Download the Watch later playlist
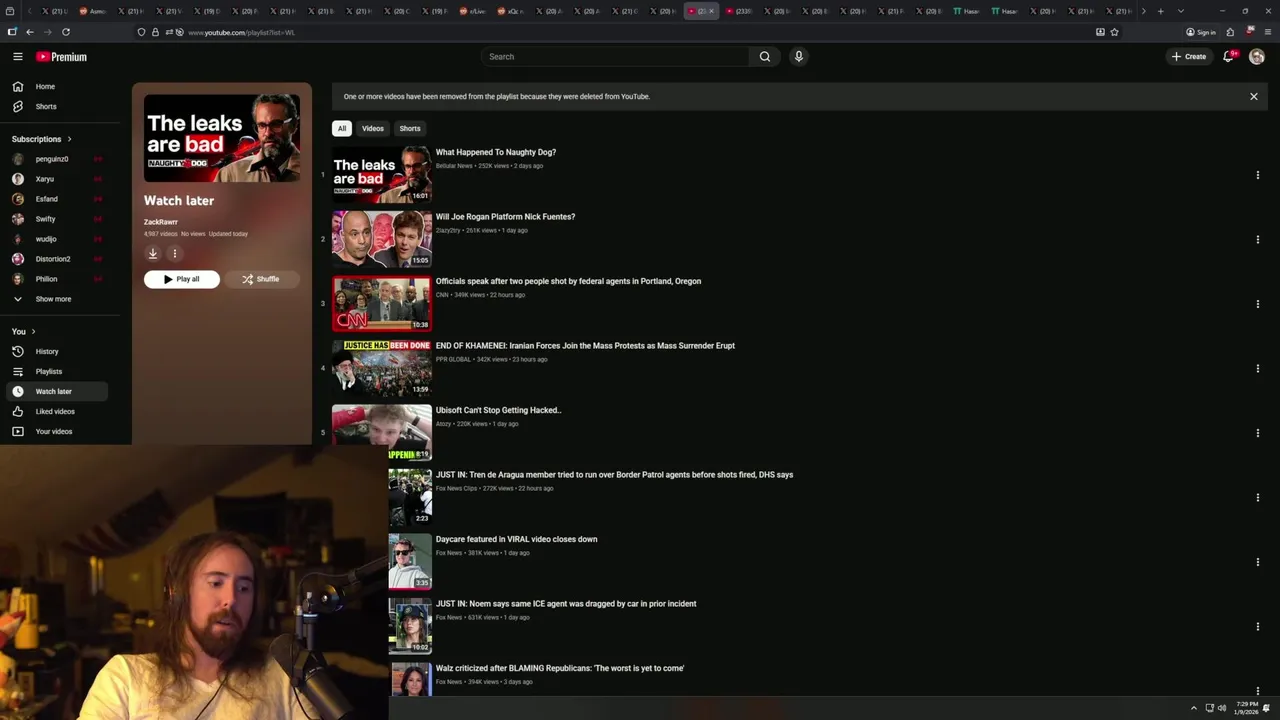Image resolution: width=1280 pixels, height=720 pixels. pos(153,254)
